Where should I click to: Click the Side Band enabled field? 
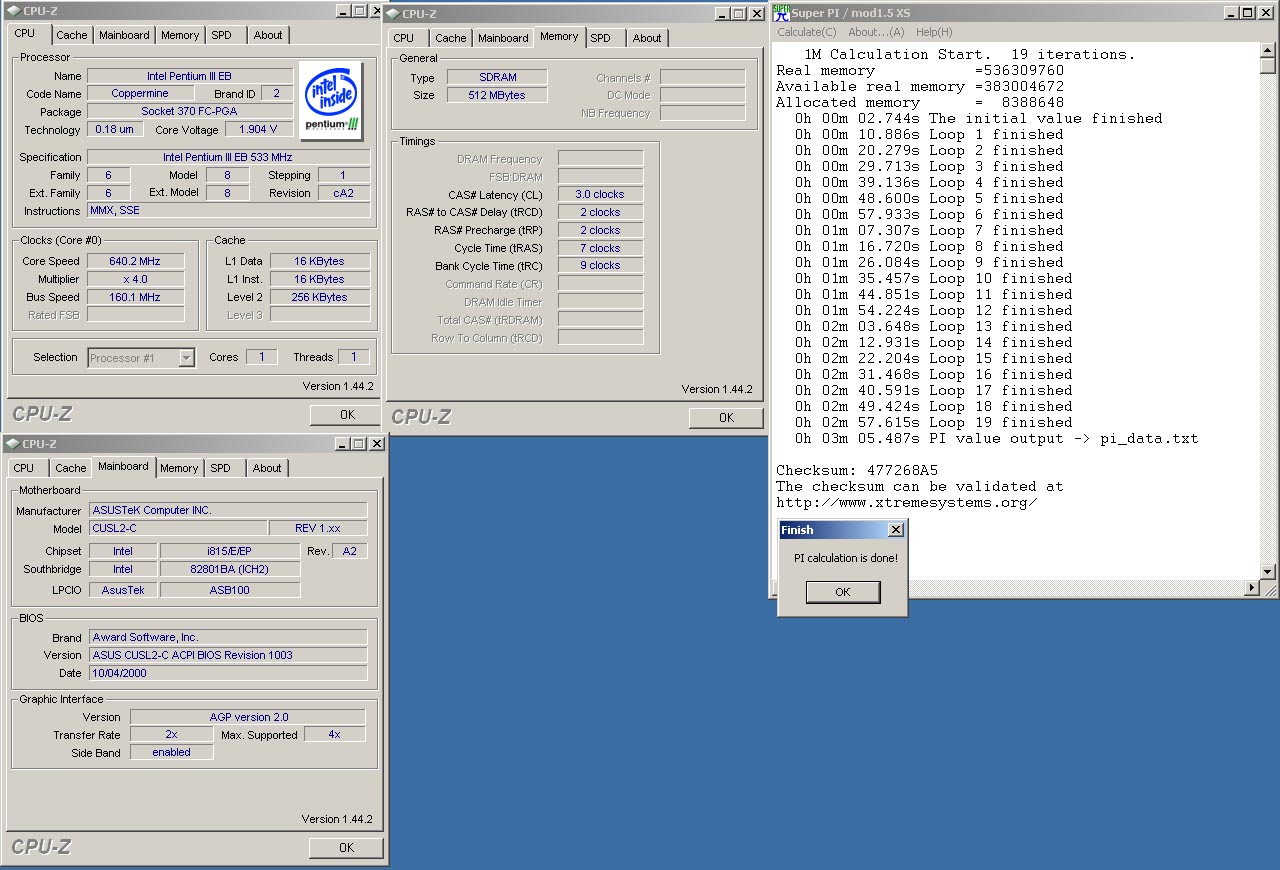(x=171, y=753)
